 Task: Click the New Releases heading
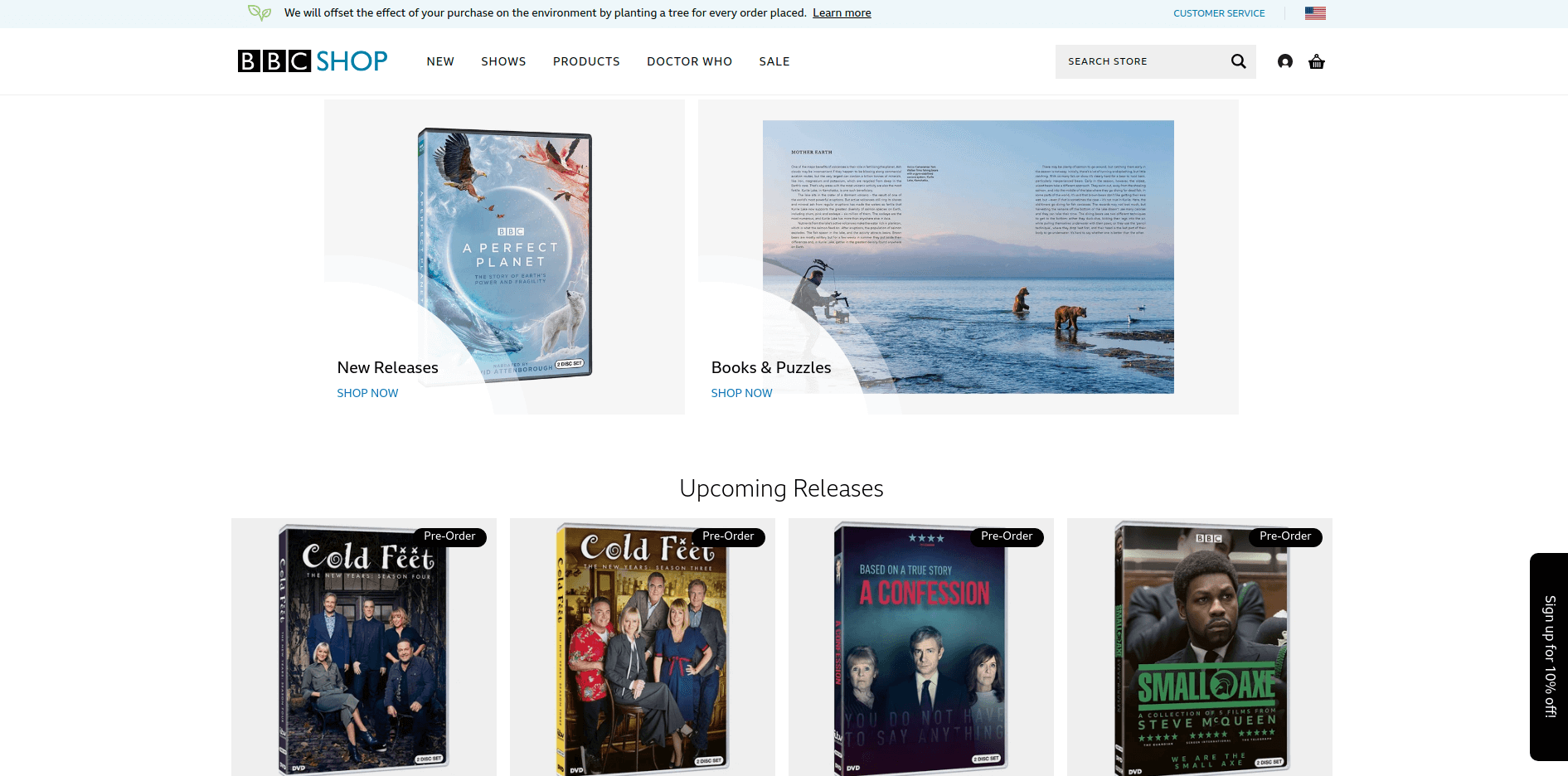[387, 367]
